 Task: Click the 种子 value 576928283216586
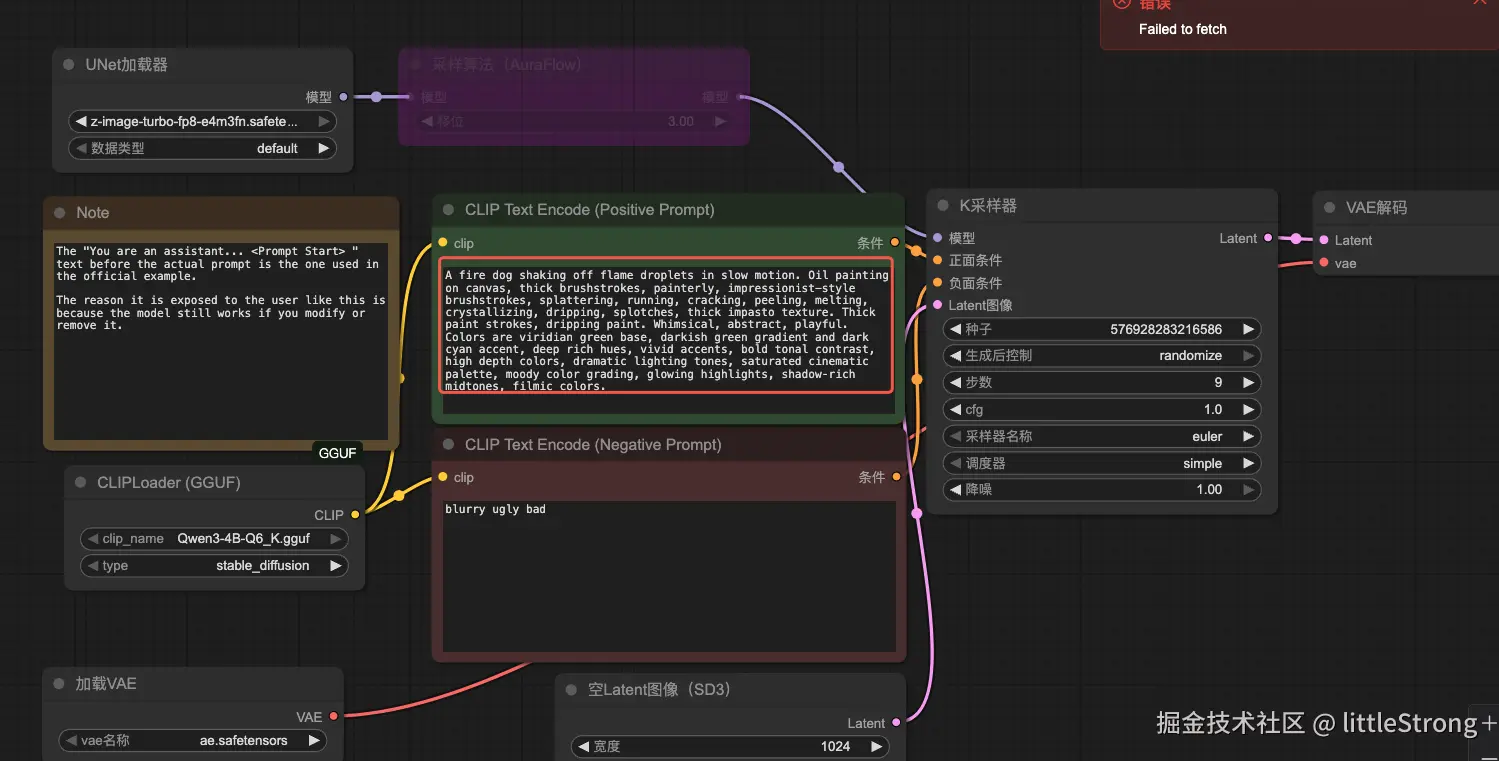pos(1166,329)
